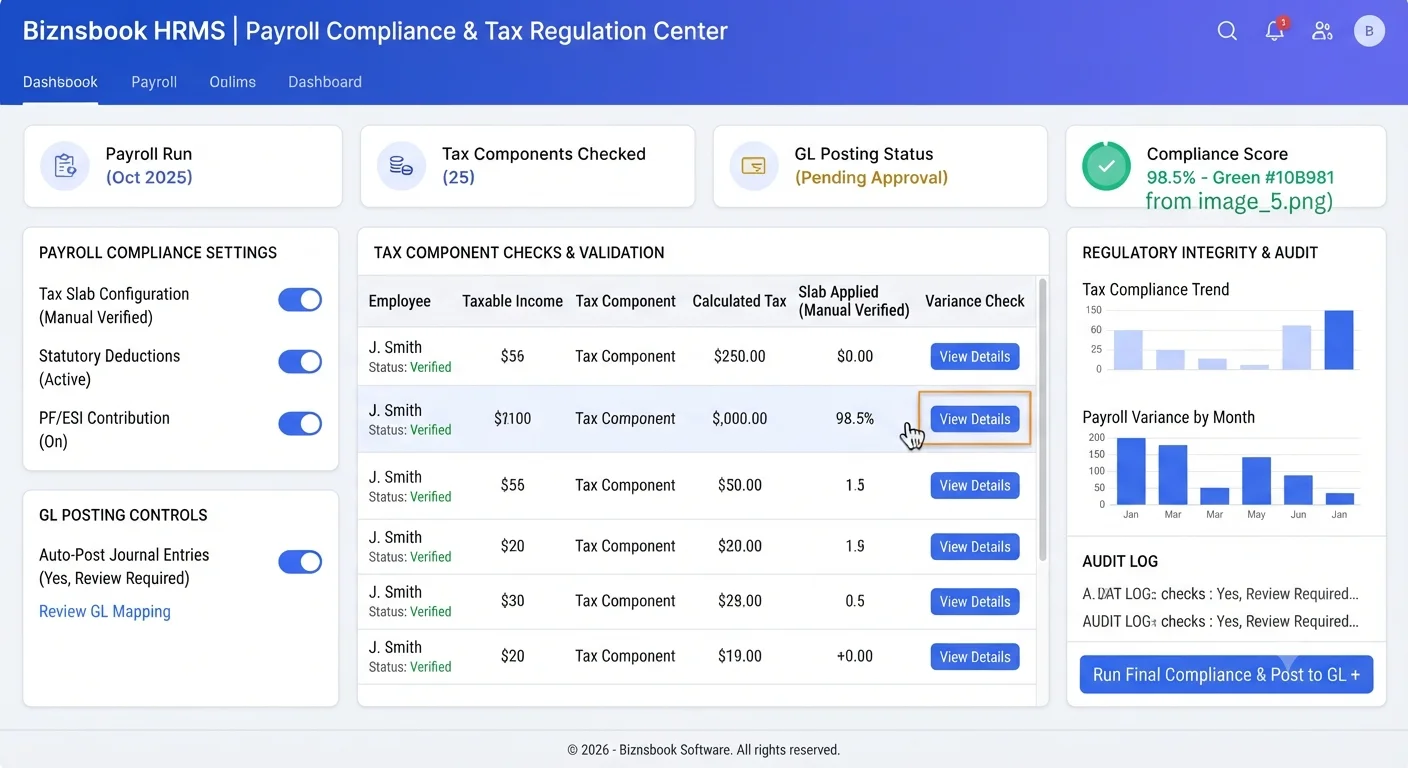Screen dimensions: 1408x768
Task: Click the Tax Components Checked coins icon
Action: point(401,166)
